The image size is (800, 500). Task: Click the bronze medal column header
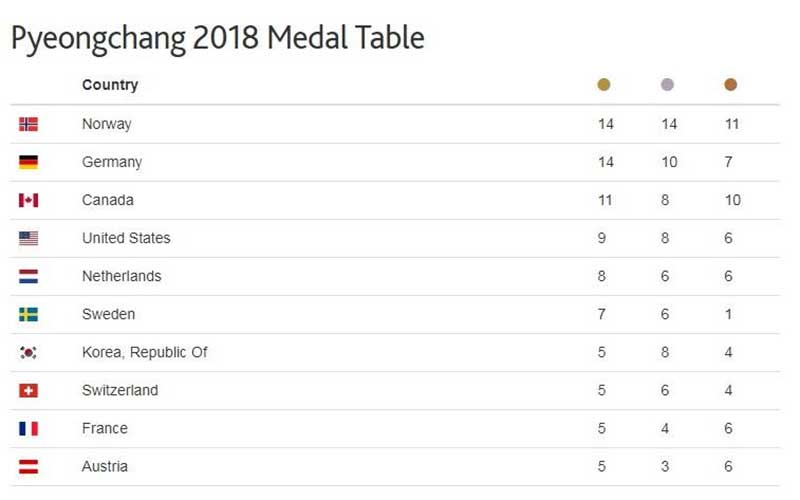pos(730,85)
